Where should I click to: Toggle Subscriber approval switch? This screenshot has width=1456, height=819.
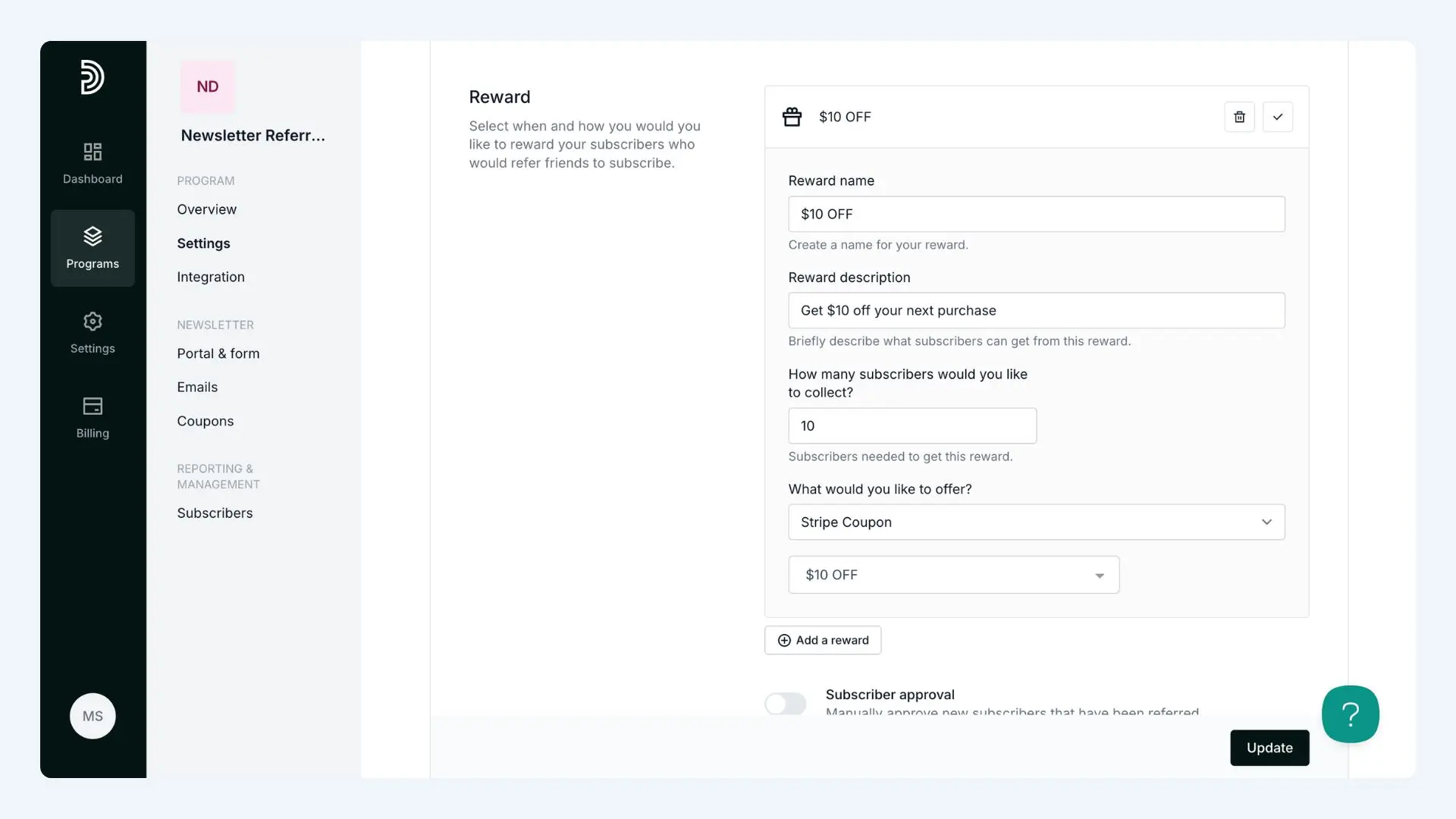785,704
